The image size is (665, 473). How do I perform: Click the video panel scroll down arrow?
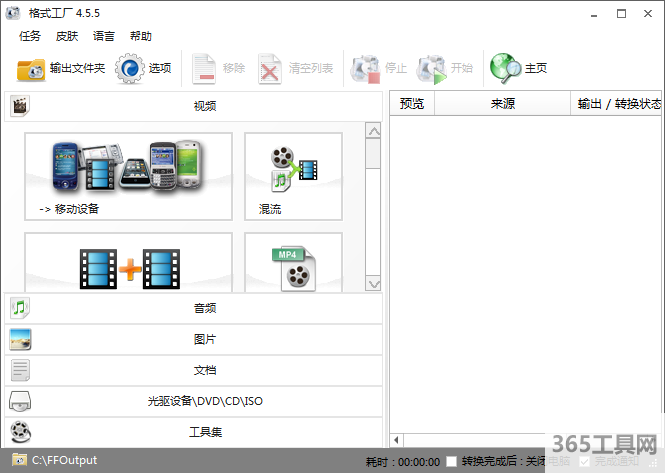373,284
